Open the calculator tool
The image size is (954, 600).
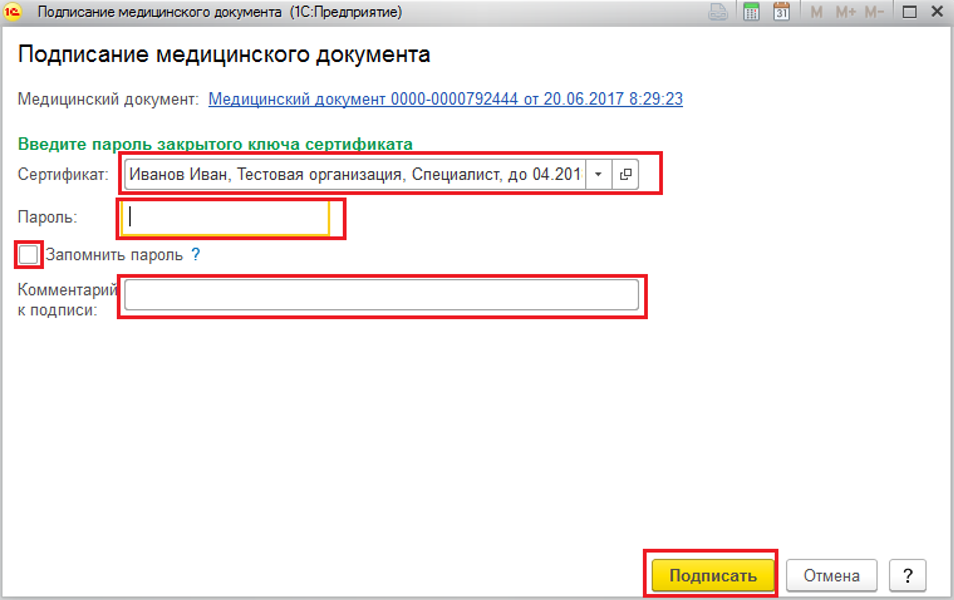(x=750, y=12)
